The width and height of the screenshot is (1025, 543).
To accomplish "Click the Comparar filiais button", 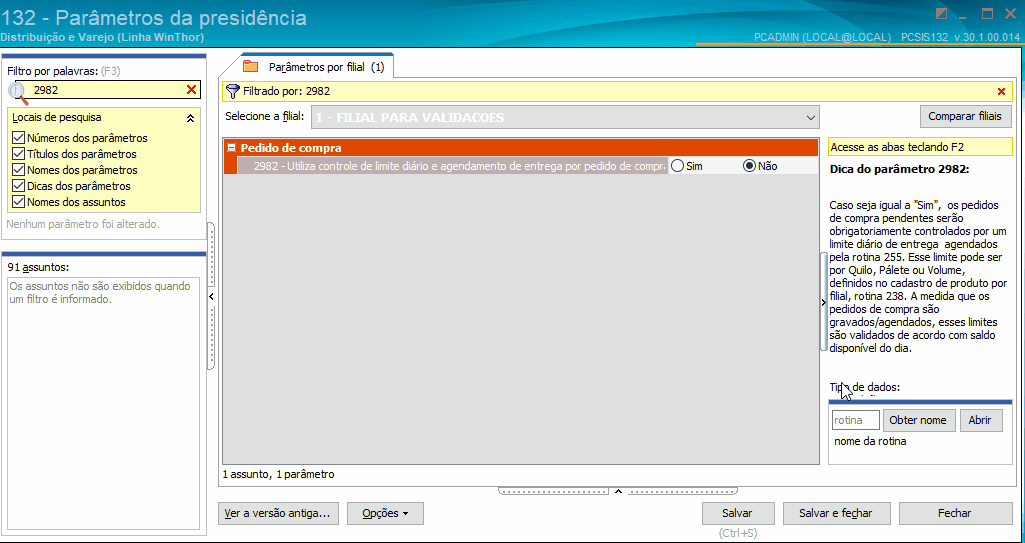I will point(966,117).
